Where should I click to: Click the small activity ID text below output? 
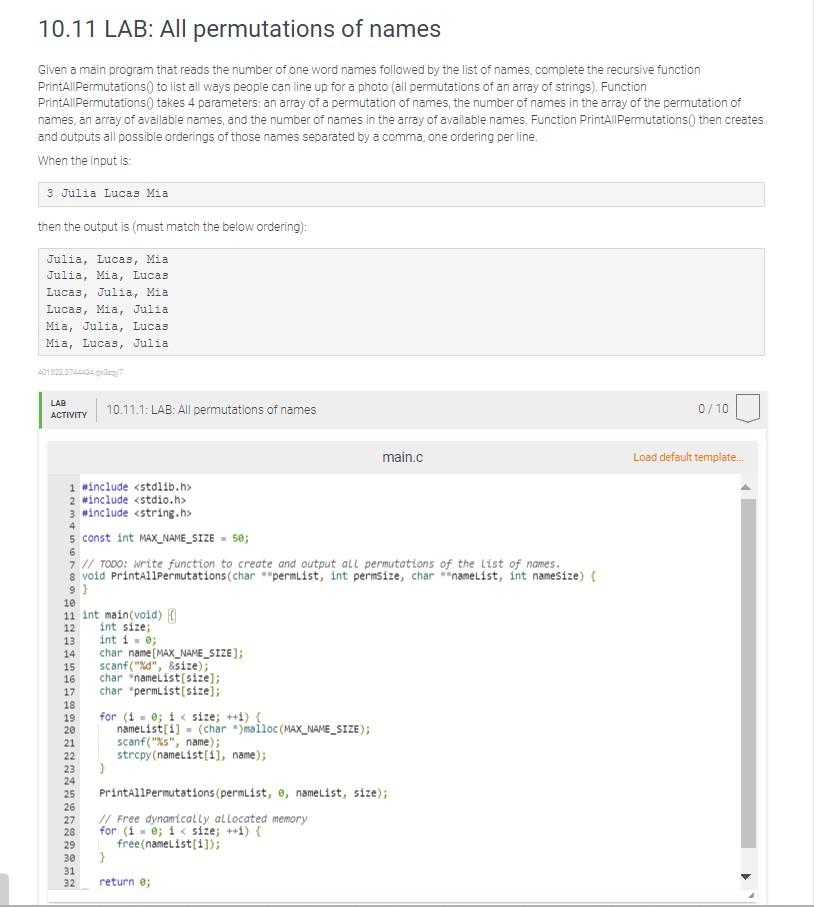click(81, 373)
